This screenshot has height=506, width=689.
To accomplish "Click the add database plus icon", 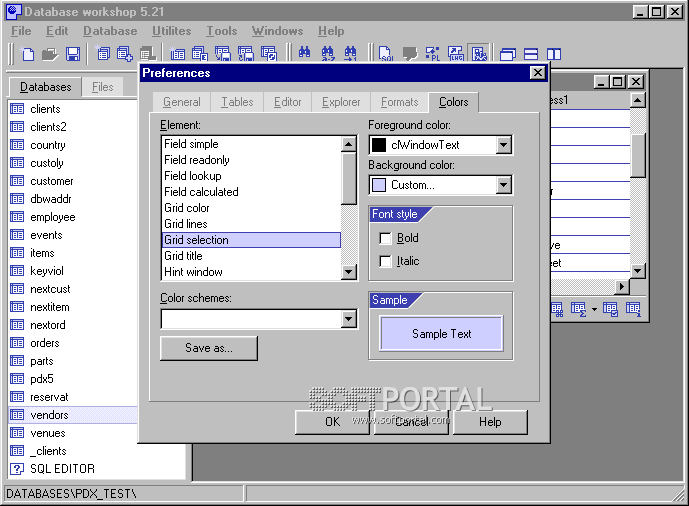I will (x=125, y=54).
